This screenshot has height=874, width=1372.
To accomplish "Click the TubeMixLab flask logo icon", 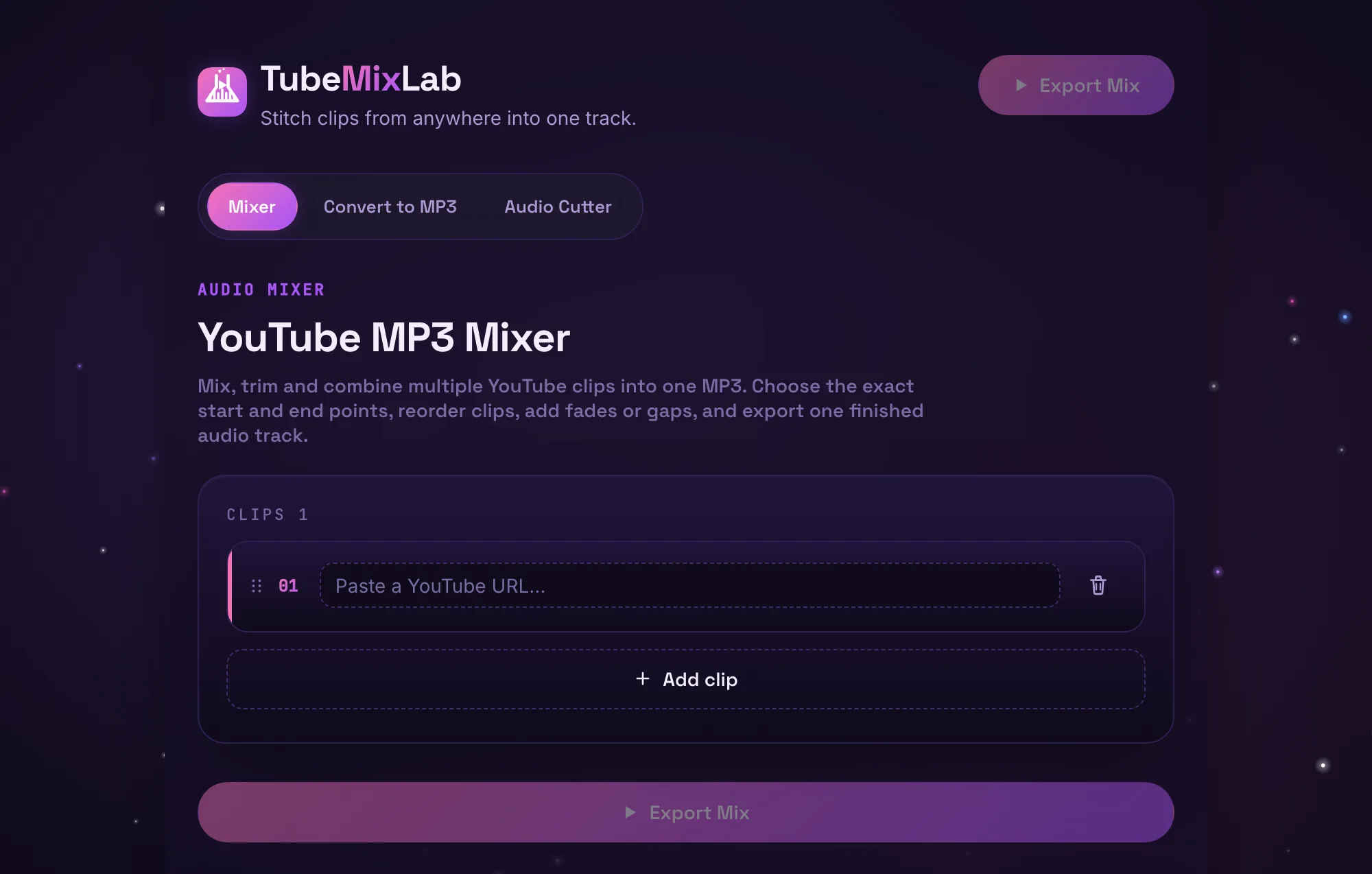I will click(222, 91).
